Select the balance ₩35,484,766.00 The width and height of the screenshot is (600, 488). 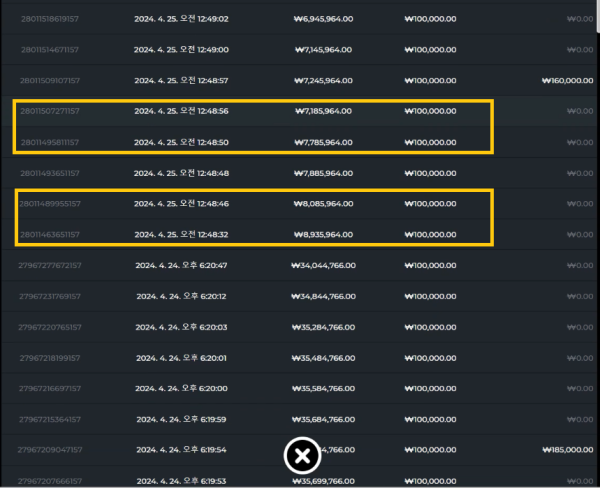click(323, 358)
